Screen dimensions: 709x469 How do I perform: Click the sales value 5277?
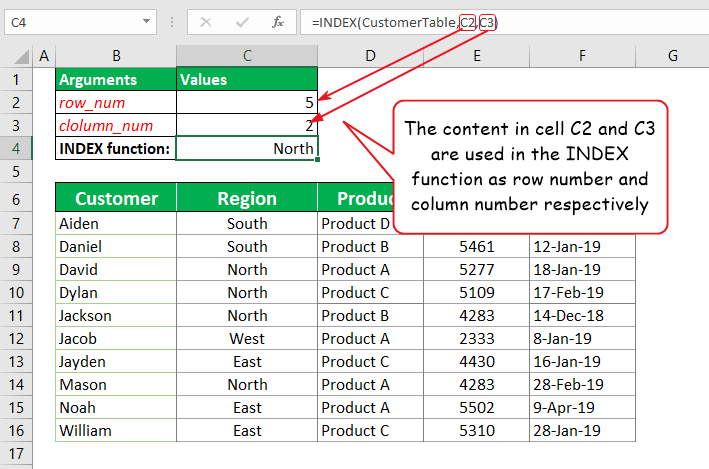coord(477,270)
